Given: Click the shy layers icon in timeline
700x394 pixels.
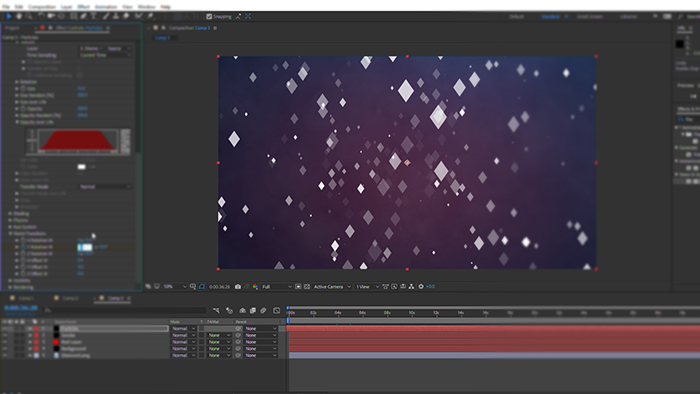Looking at the screenshot, I should [242, 310].
